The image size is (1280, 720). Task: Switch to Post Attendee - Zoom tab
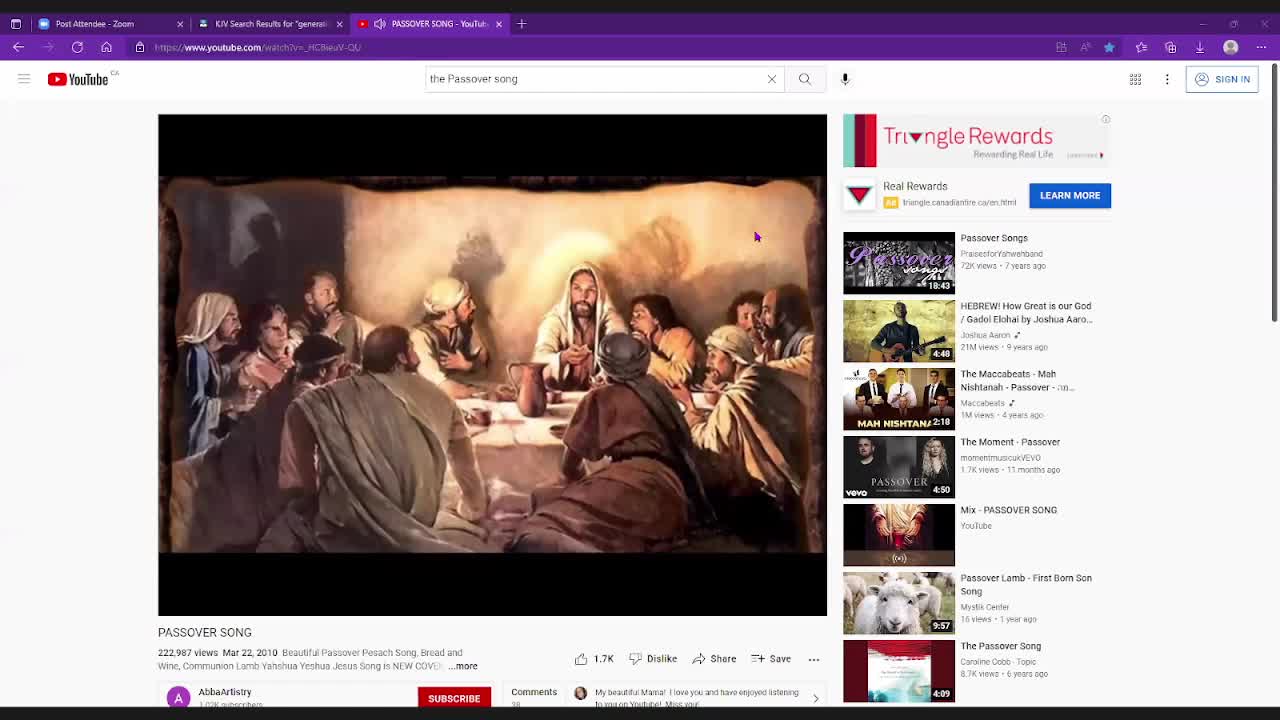pyautogui.click(x=111, y=23)
